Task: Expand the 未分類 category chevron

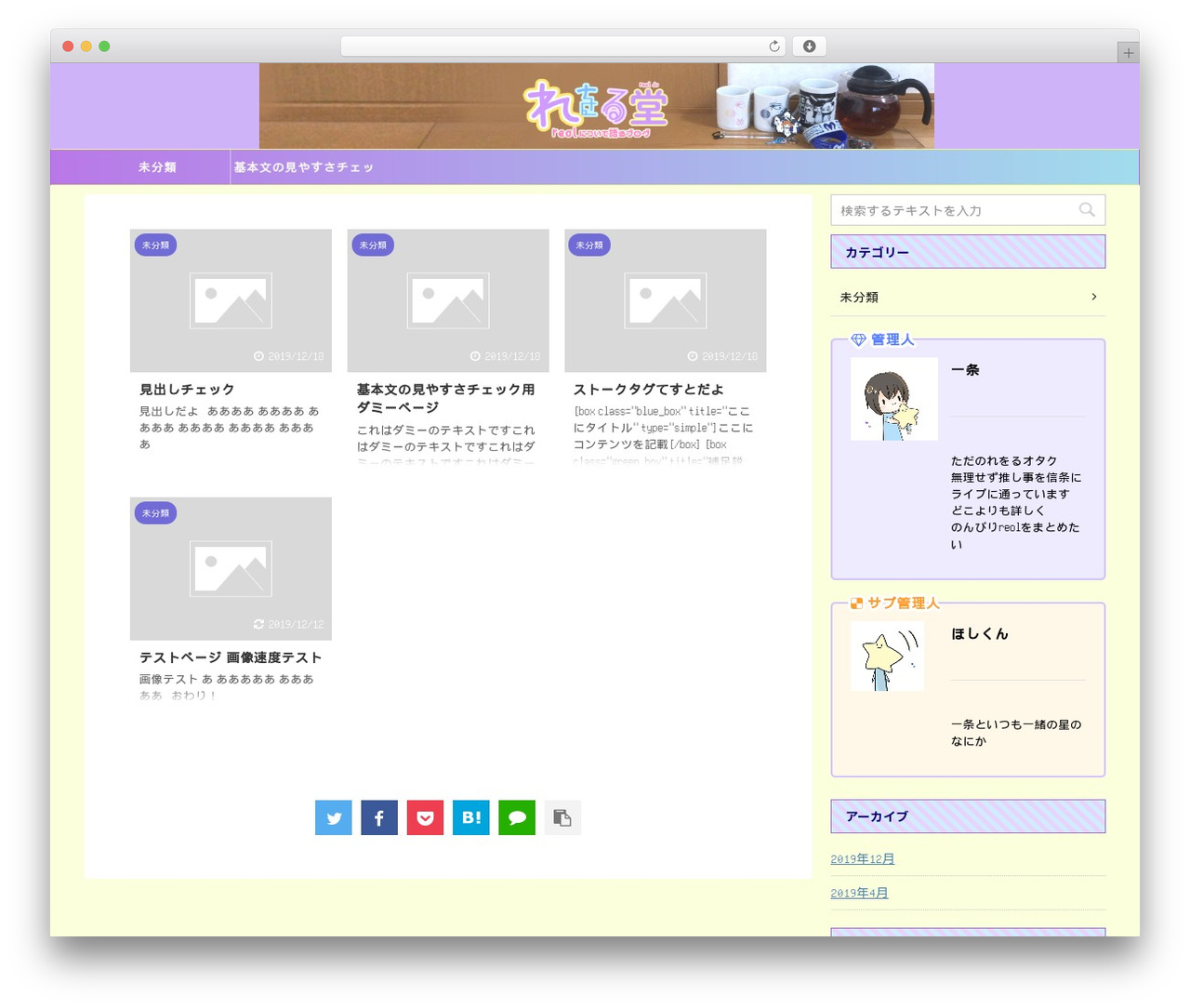Action: [1093, 297]
